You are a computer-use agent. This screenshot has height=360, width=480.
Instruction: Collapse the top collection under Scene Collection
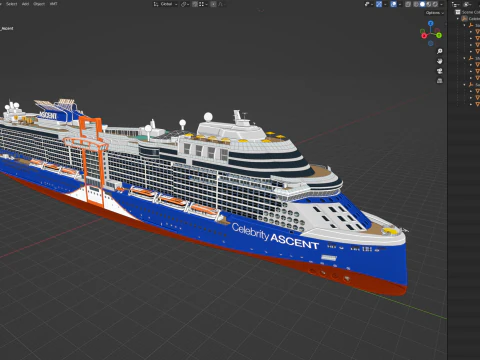point(458,19)
